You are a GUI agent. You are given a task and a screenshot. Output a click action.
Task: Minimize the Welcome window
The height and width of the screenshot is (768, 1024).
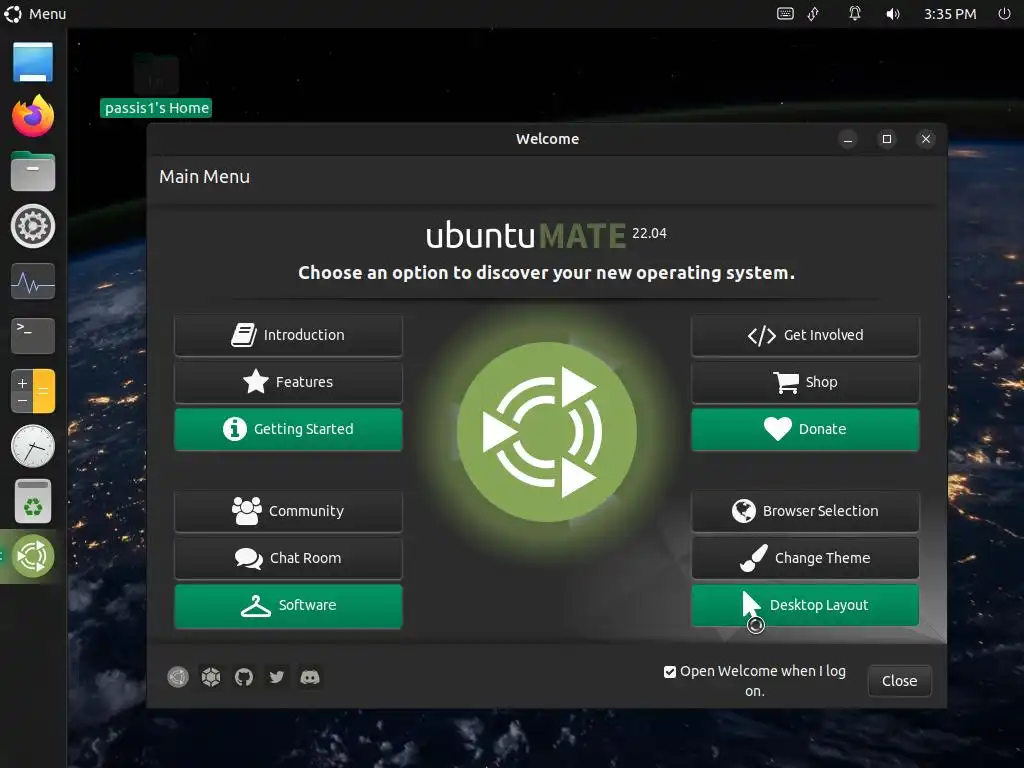tap(848, 139)
